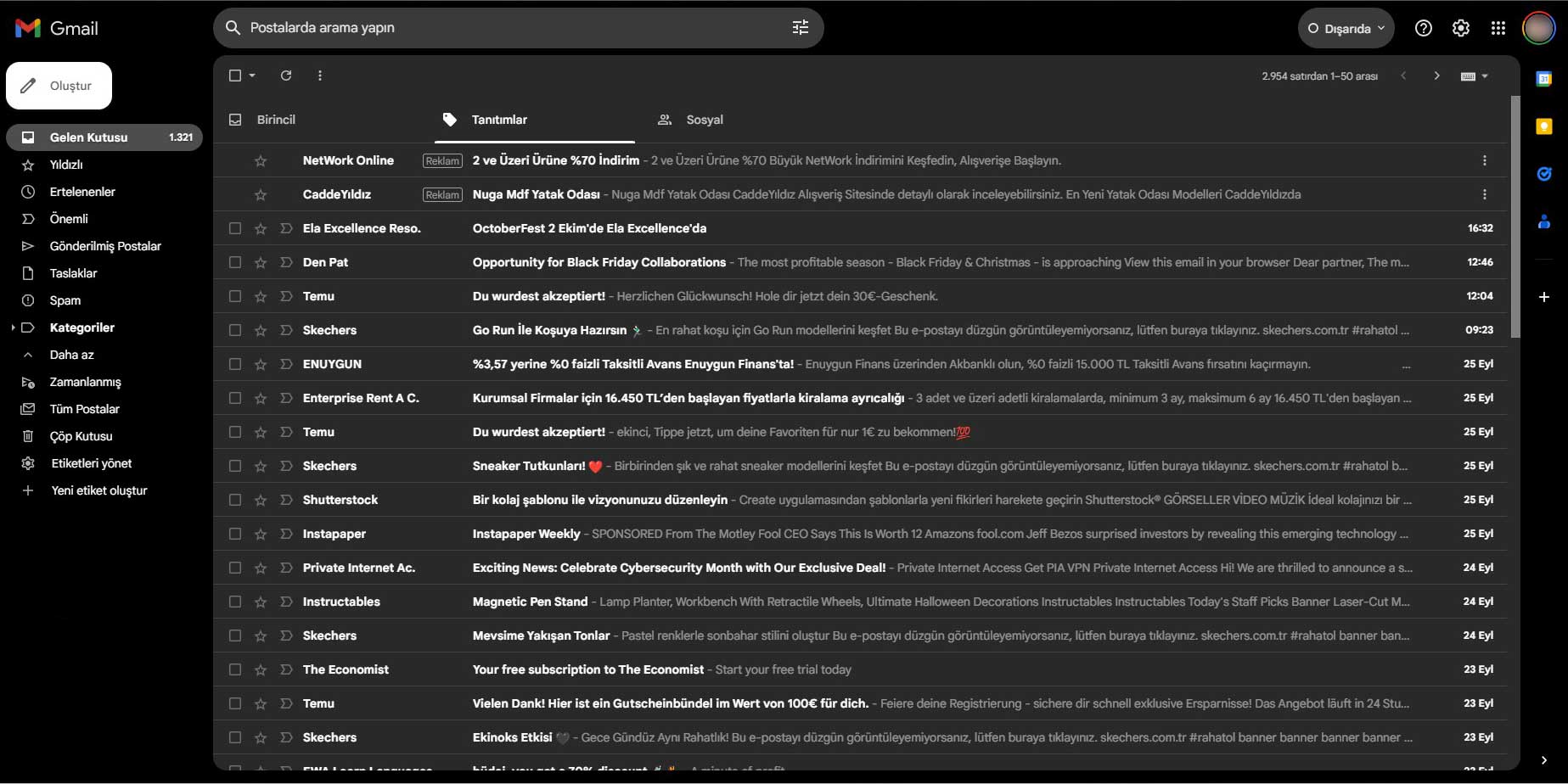The height and width of the screenshot is (784, 1568).
Task: Tick the Instapaper email checkbox
Action: tap(235, 534)
